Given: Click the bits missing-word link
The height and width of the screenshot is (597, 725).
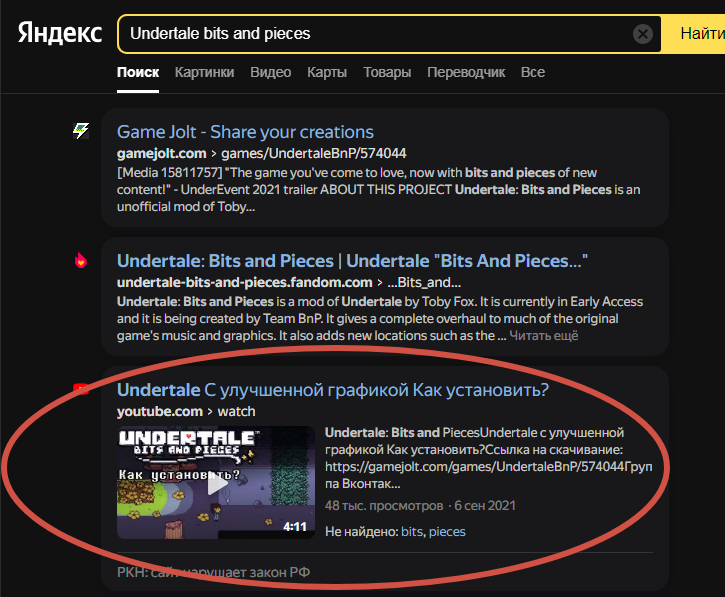Looking at the screenshot, I should 412,531.
